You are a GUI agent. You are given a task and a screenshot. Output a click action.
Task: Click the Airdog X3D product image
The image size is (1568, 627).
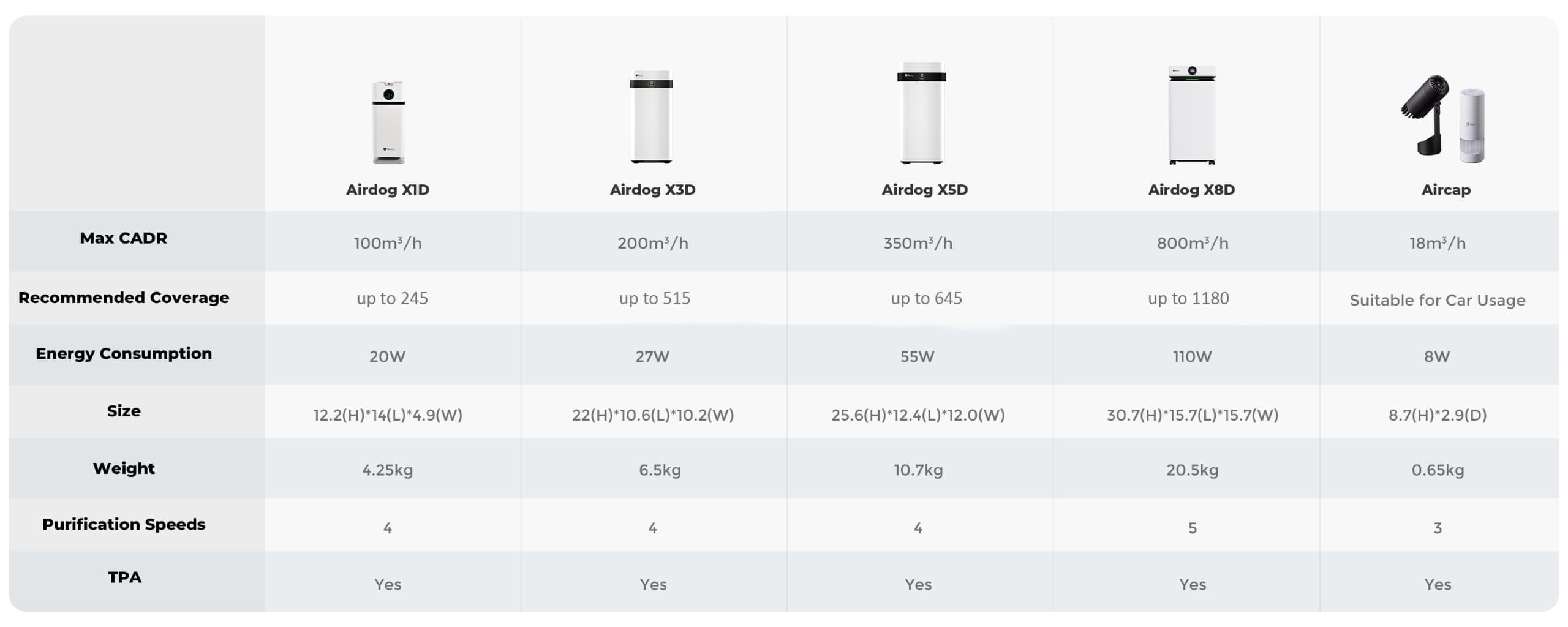pos(652,117)
